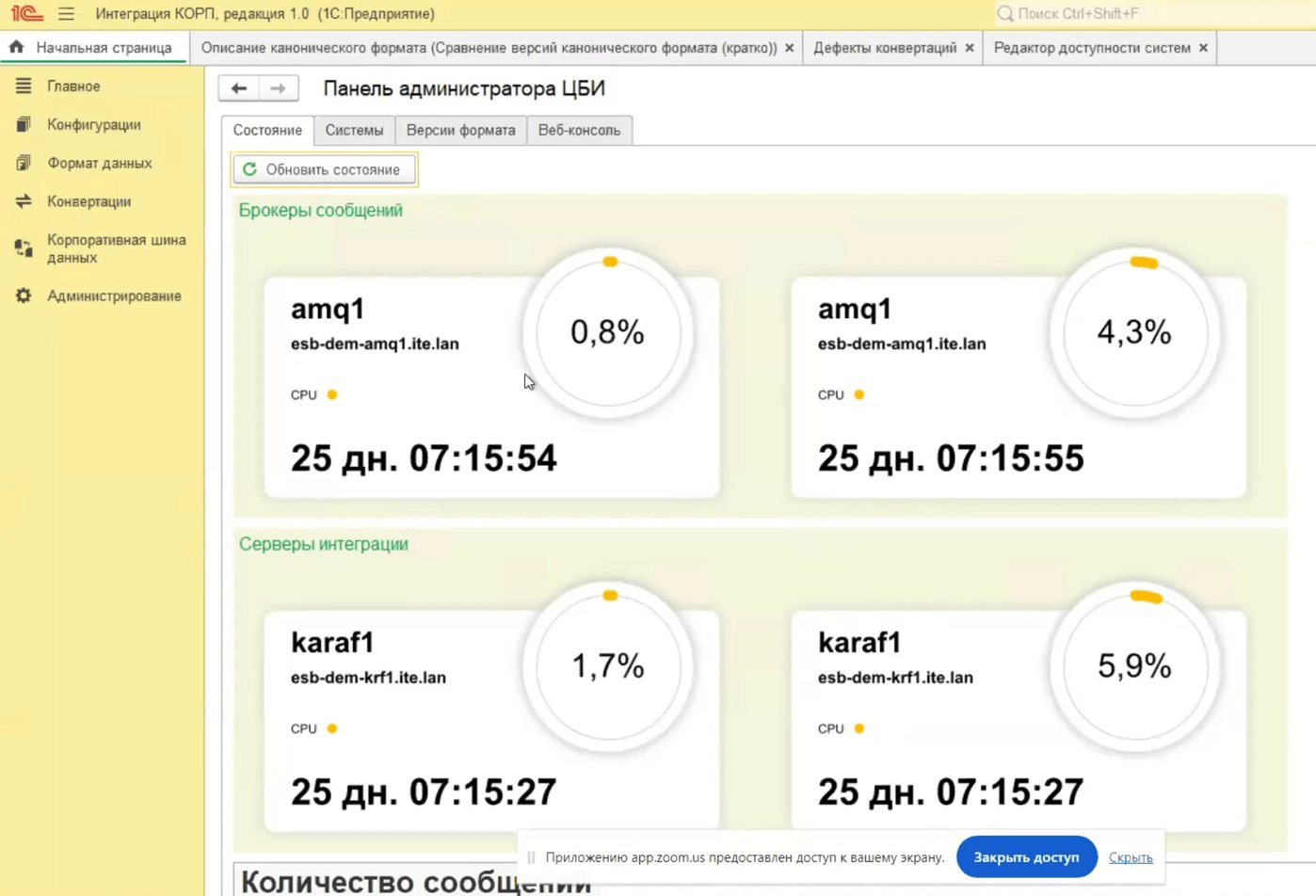Click the Формат данных section icon
Image resolution: width=1316 pixels, height=896 pixels.
[24, 163]
